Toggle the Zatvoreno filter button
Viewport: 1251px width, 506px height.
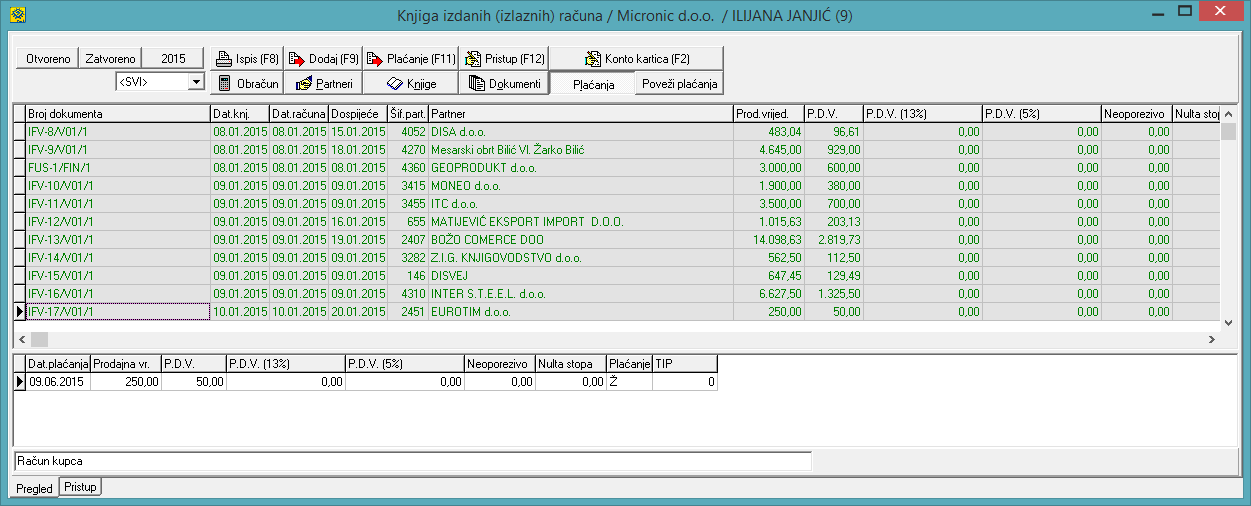(110, 59)
